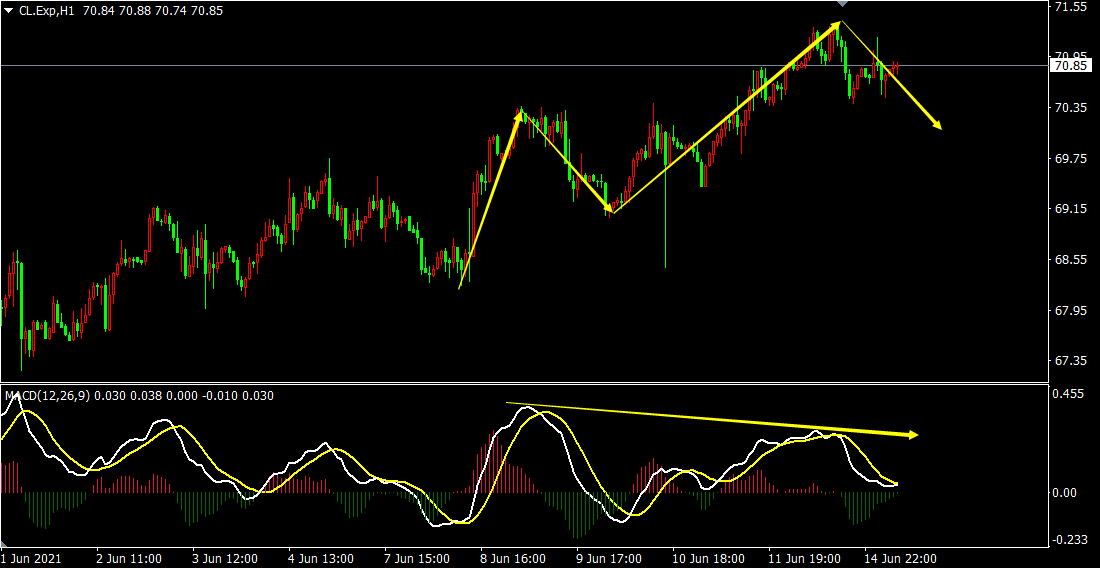Click the yellow arrowhead at the 11 Jun high
Viewport: 1100px width, 568px height.
[x=837, y=25]
